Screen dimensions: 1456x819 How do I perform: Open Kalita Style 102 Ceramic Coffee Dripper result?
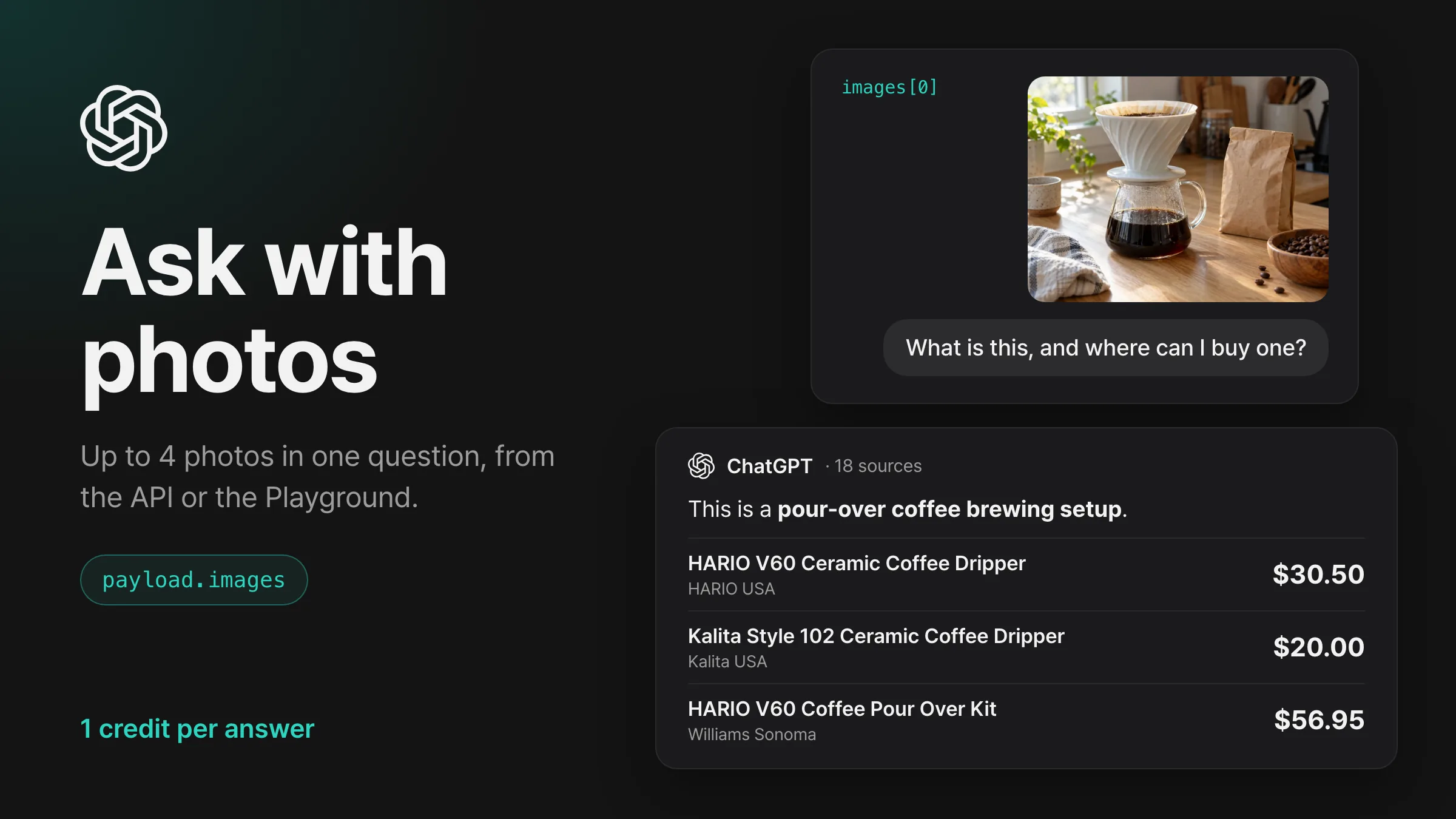point(1026,647)
